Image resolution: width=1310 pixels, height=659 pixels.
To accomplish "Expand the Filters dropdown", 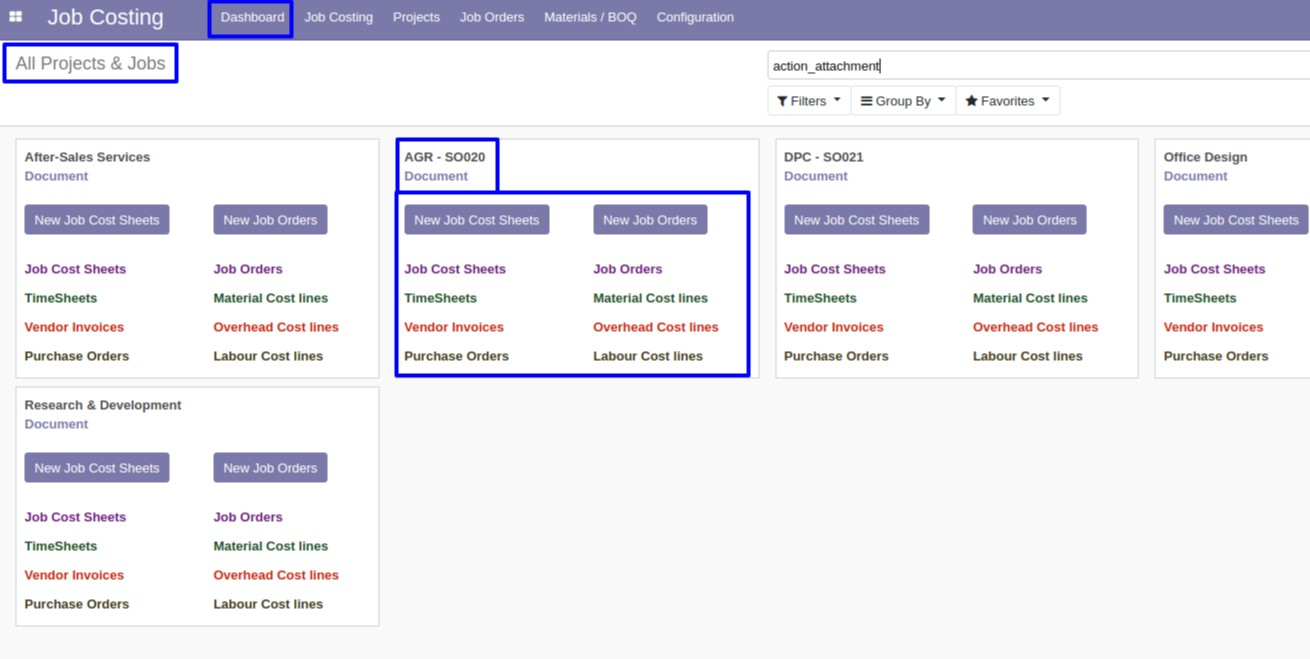I will (x=809, y=101).
